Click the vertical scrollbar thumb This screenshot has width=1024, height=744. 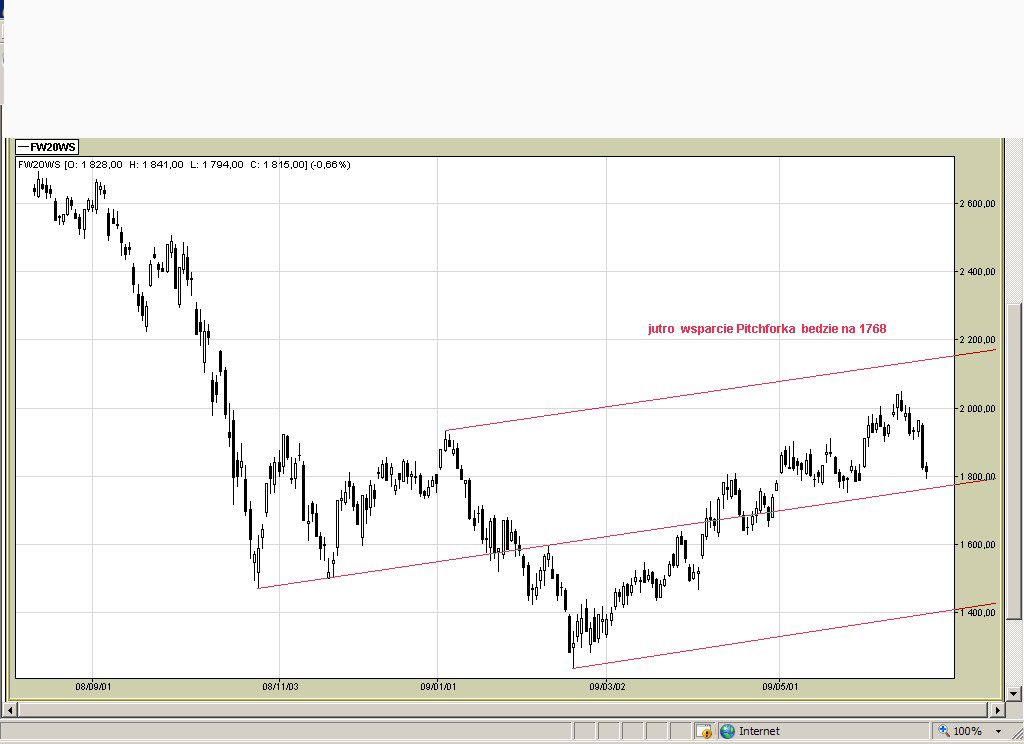tap(1014, 461)
